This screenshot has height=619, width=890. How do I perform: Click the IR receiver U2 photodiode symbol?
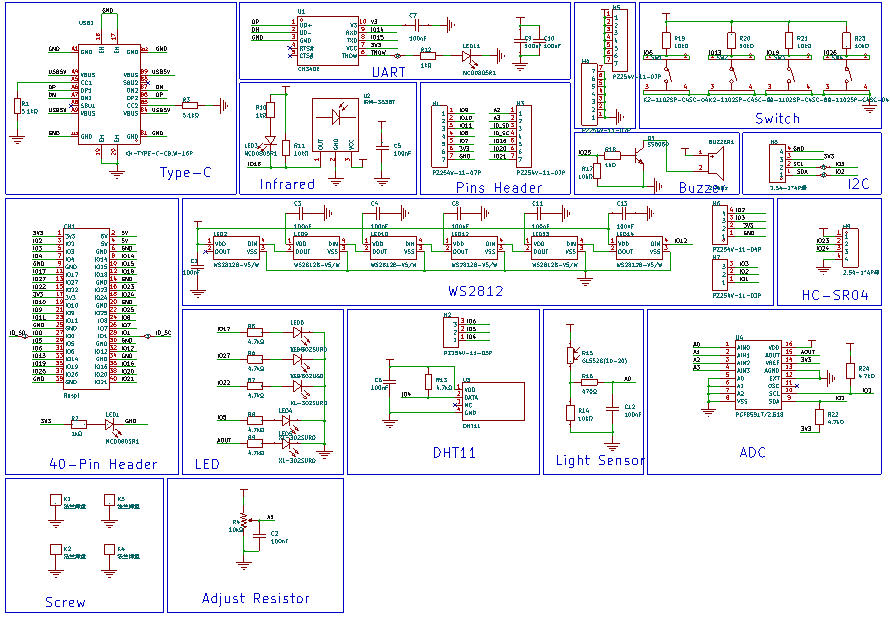point(335,117)
